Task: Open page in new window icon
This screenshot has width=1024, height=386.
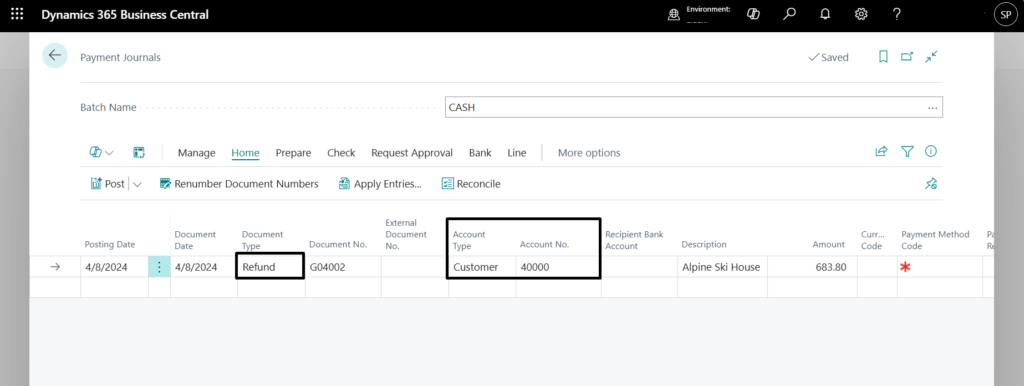Action: (907, 57)
